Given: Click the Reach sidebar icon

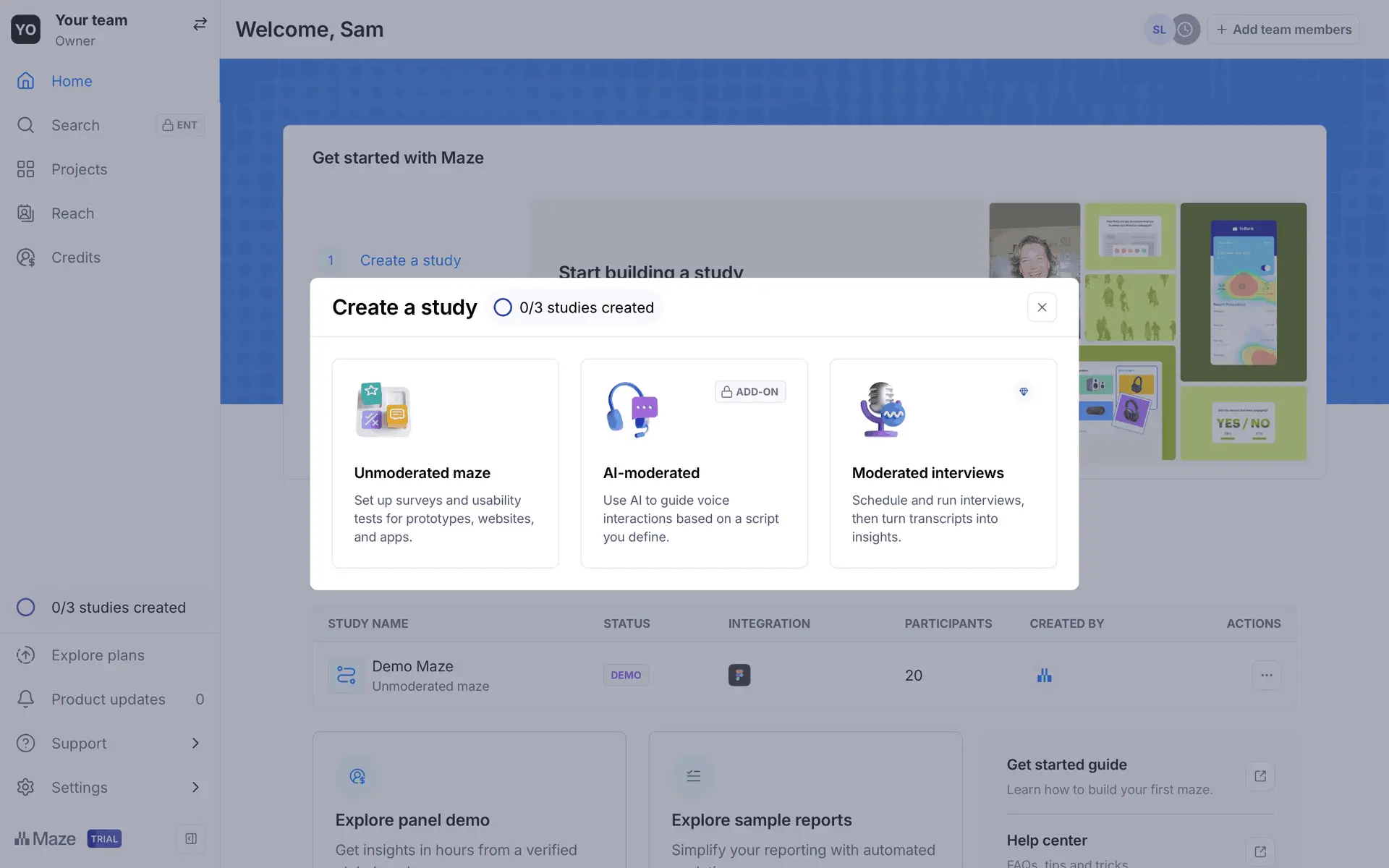Looking at the screenshot, I should [x=25, y=213].
